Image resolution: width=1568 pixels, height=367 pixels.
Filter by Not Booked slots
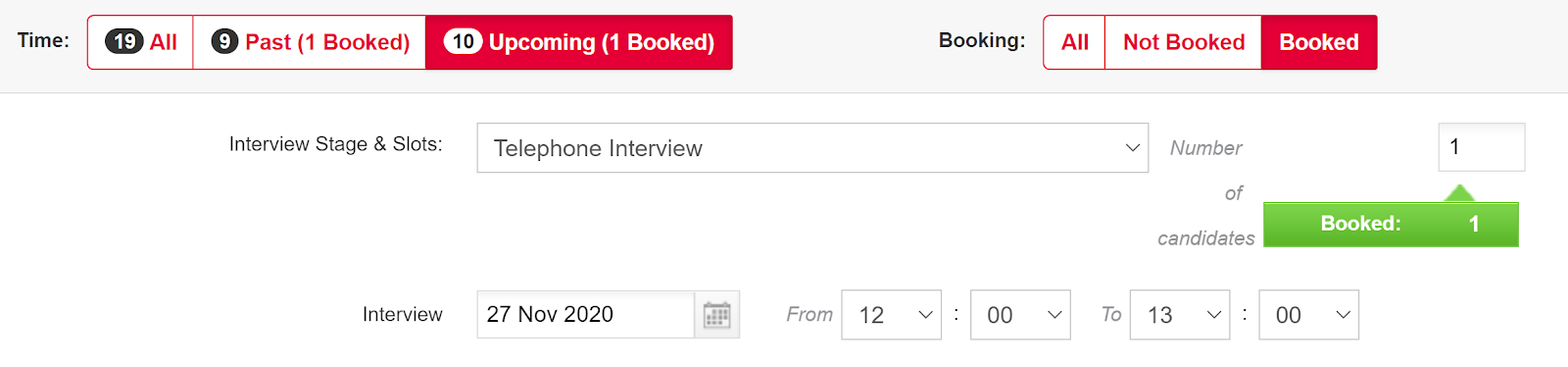tap(1183, 42)
